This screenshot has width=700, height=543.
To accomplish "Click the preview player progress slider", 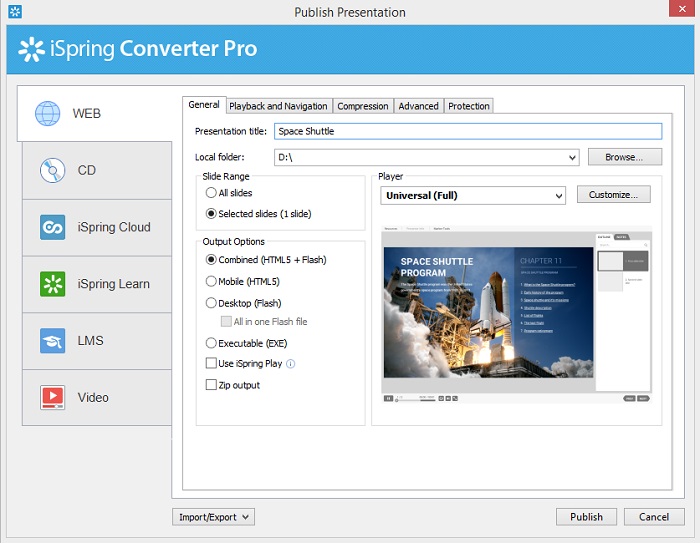I will 415,400.
